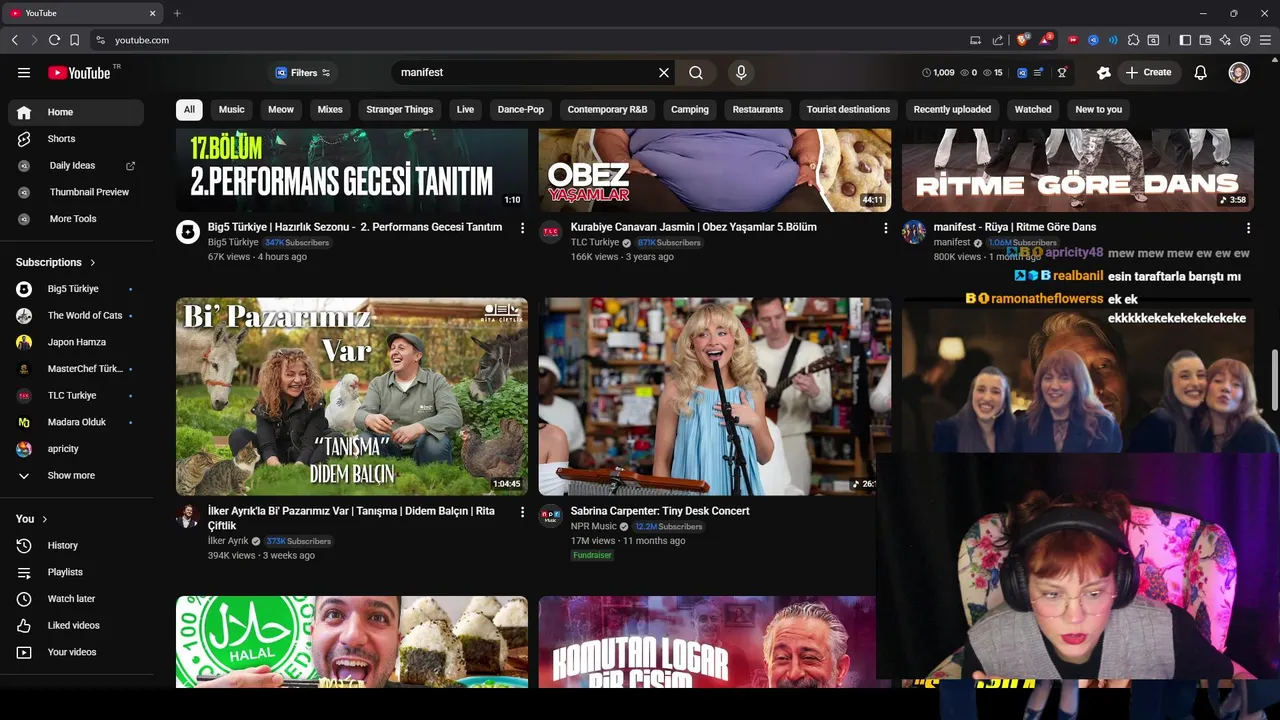1280x720 pixels.
Task: Open options menu for İlker Ayrık video
Action: point(522,512)
